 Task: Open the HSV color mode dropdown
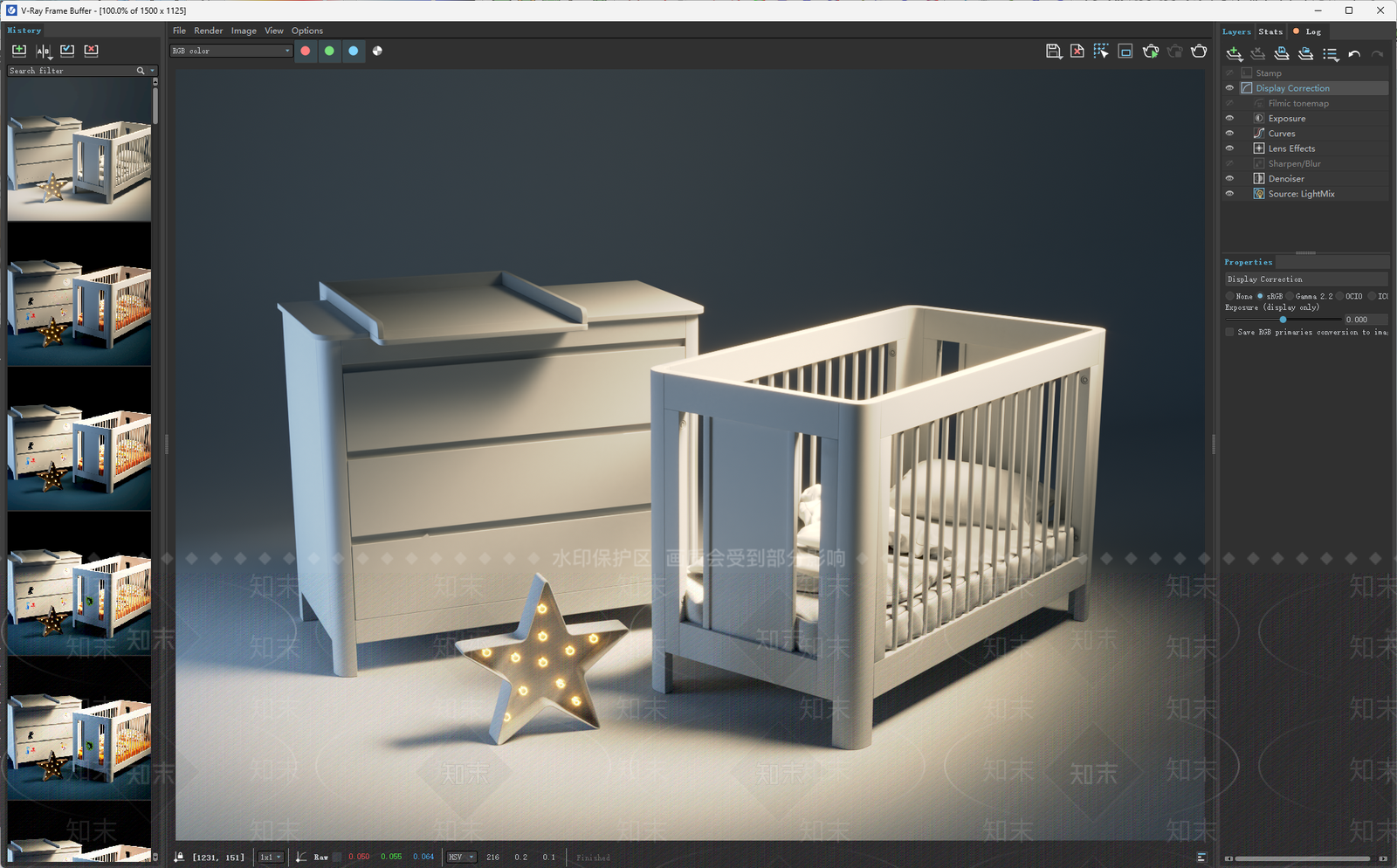point(462,858)
